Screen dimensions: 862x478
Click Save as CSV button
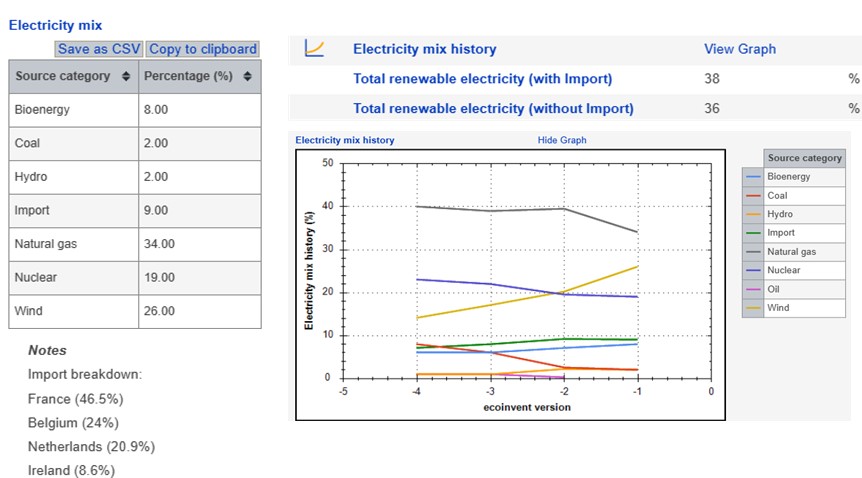(x=99, y=49)
